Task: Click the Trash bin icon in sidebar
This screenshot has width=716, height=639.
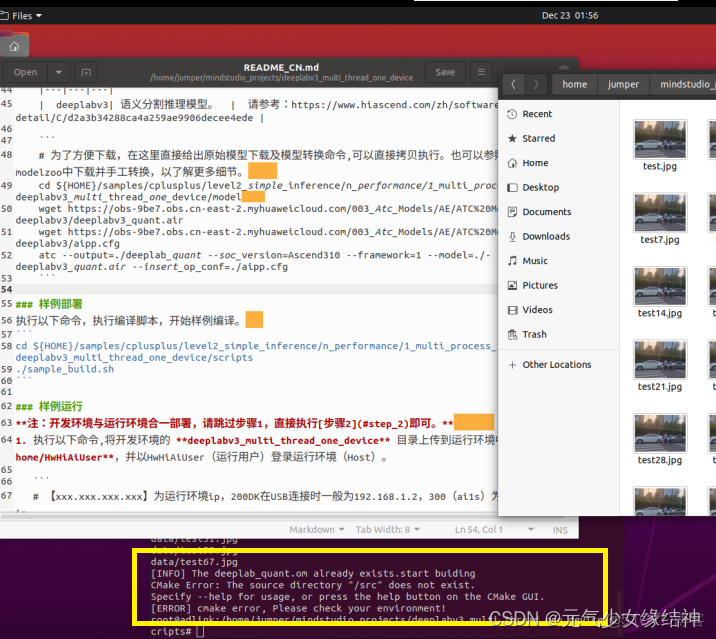Action: 512,334
